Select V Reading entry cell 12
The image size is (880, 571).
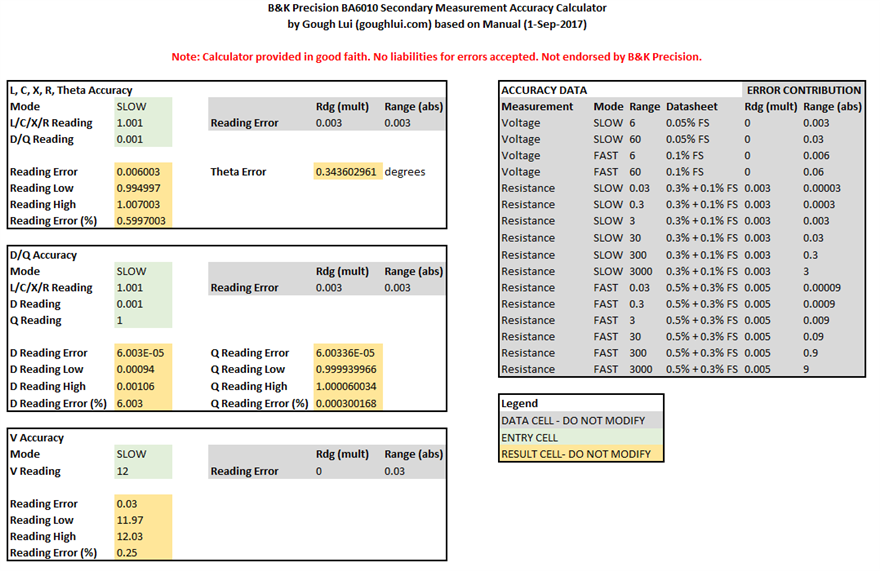point(143,470)
